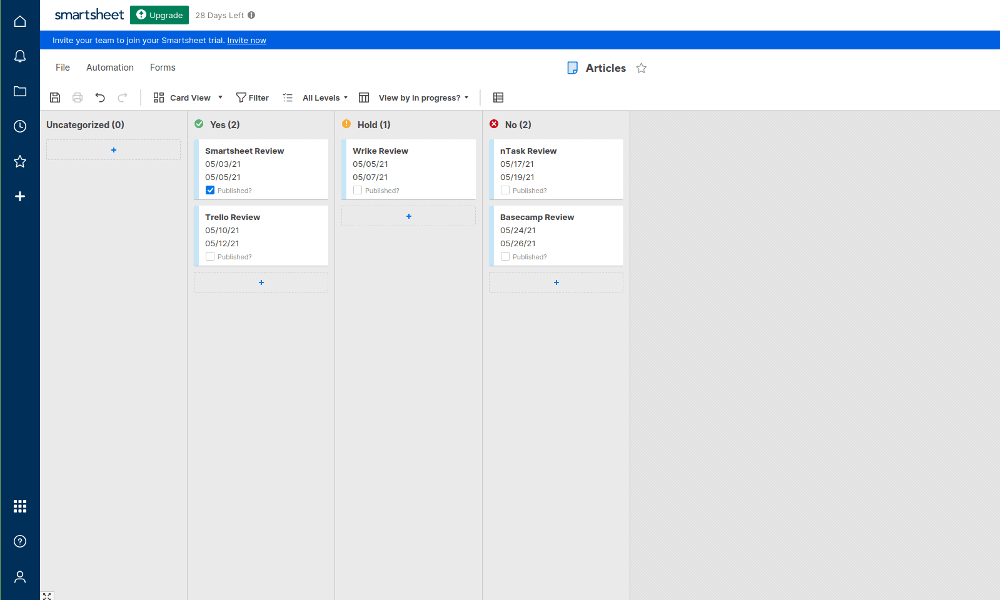
Task: Select the nTask Review card title
Action: [528, 151]
